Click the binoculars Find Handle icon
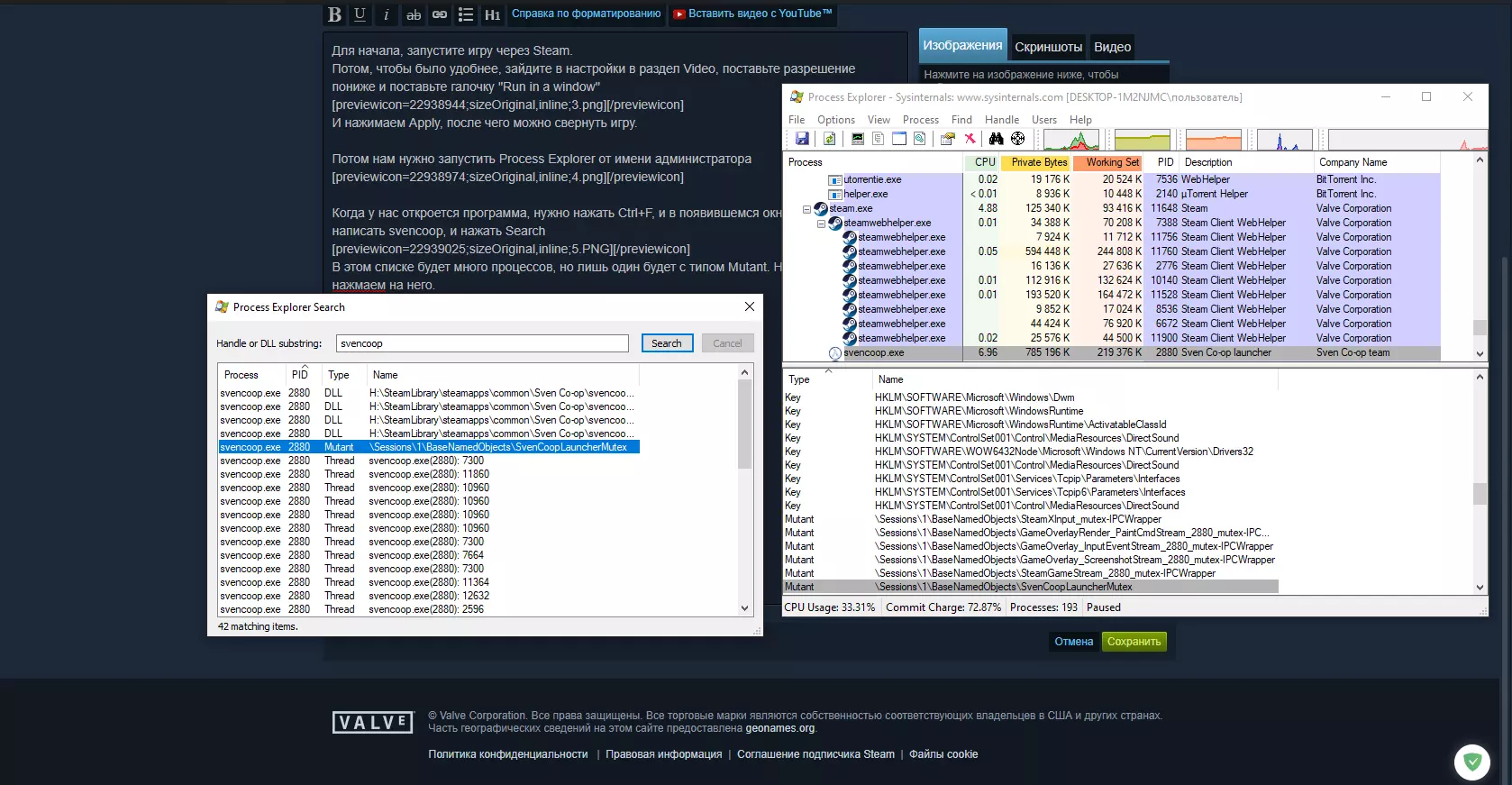The width and height of the screenshot is (1512, 785). pyautogui.click(x=996, y=139)
